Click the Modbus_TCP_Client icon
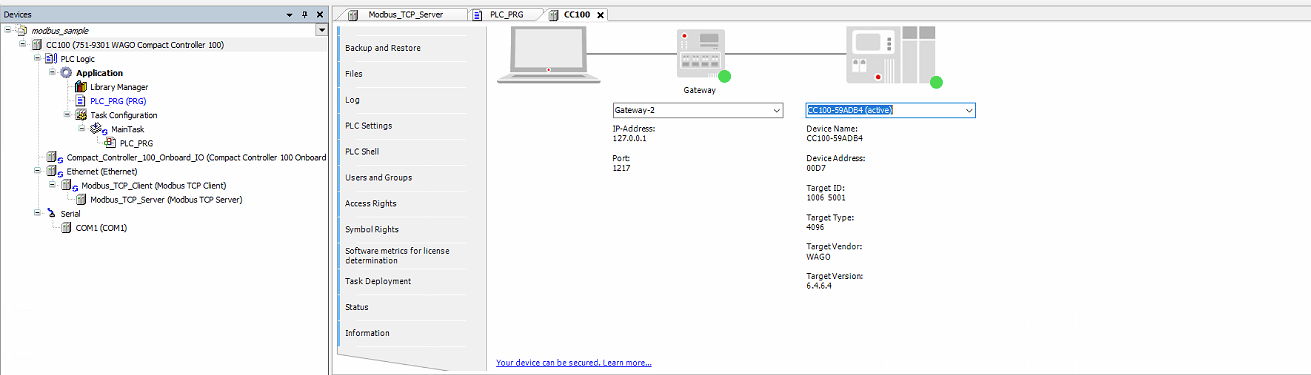Viewport: 1311px width, 375px height. coord(70,185)
